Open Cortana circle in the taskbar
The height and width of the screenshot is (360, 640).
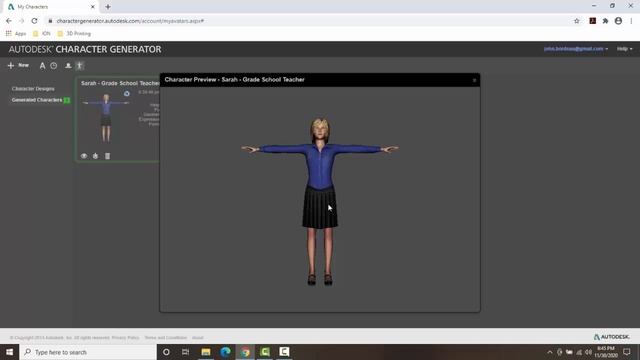pyautogui.click(x=166, y=352)
